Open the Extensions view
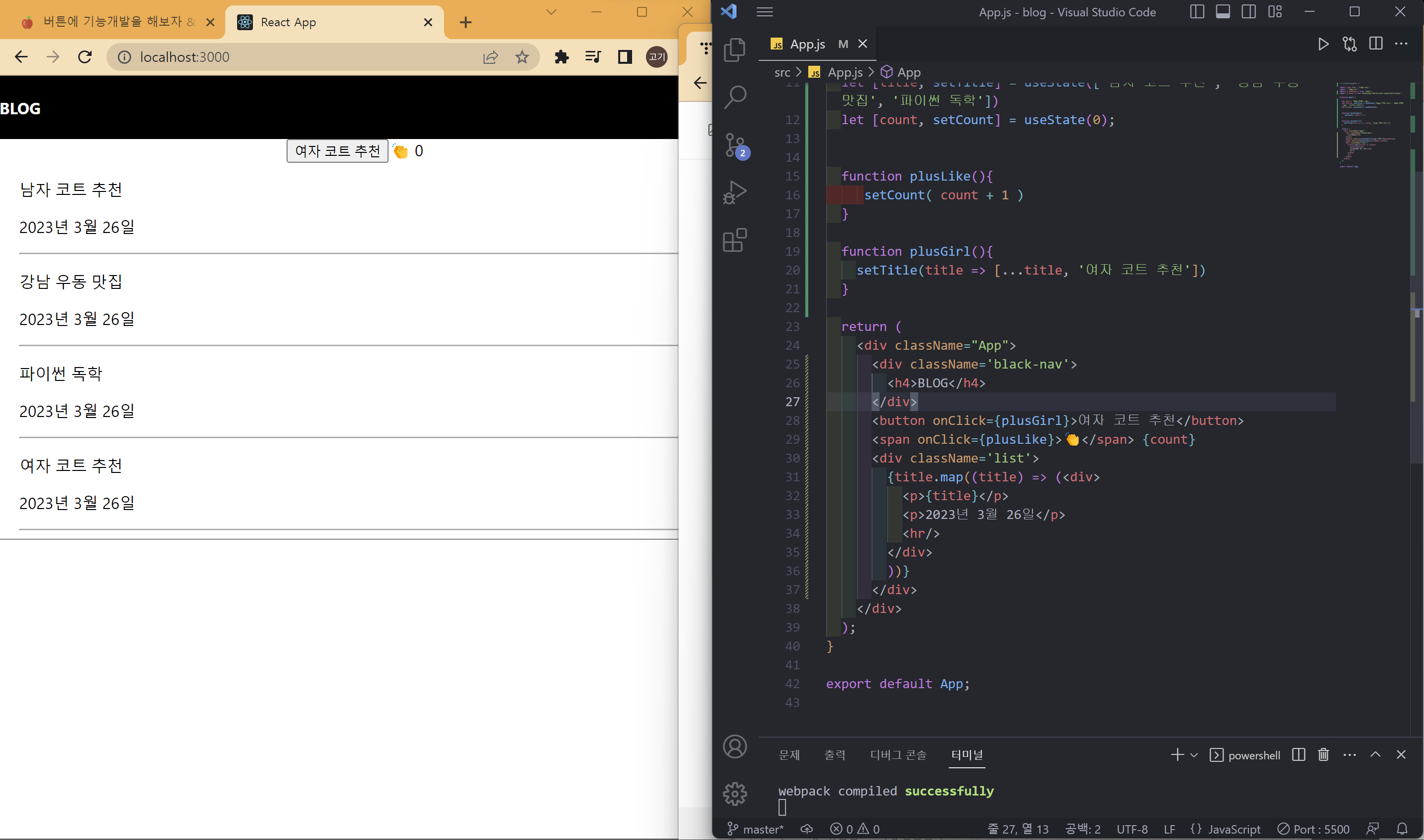Screen dimensions: 1424x840 [735, 240]
